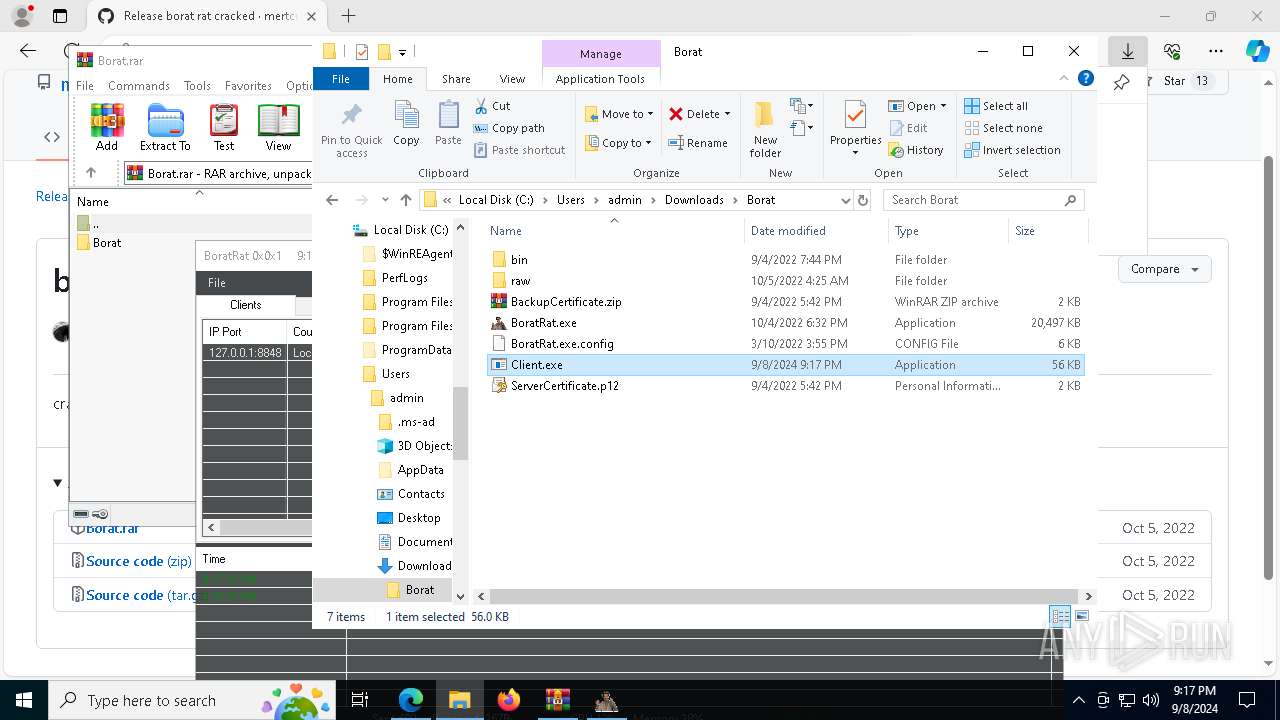Open Source code (zip) link
Screen dimensions: 1280x720
point(138,561)
